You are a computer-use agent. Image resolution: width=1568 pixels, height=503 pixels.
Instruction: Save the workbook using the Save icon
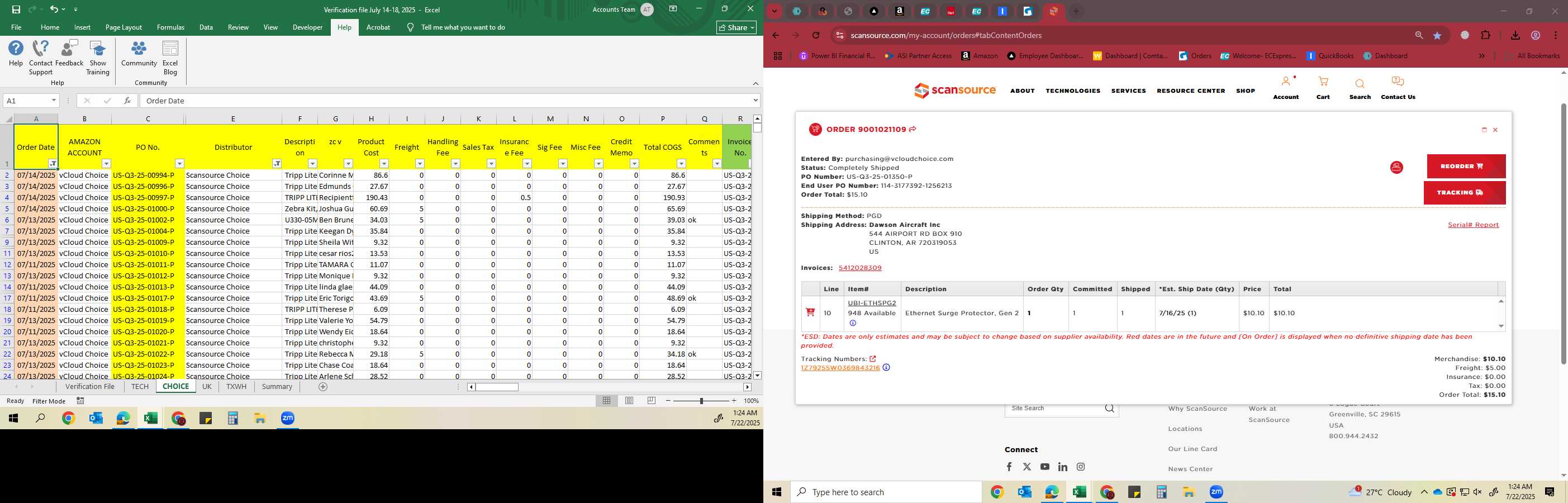16,9
